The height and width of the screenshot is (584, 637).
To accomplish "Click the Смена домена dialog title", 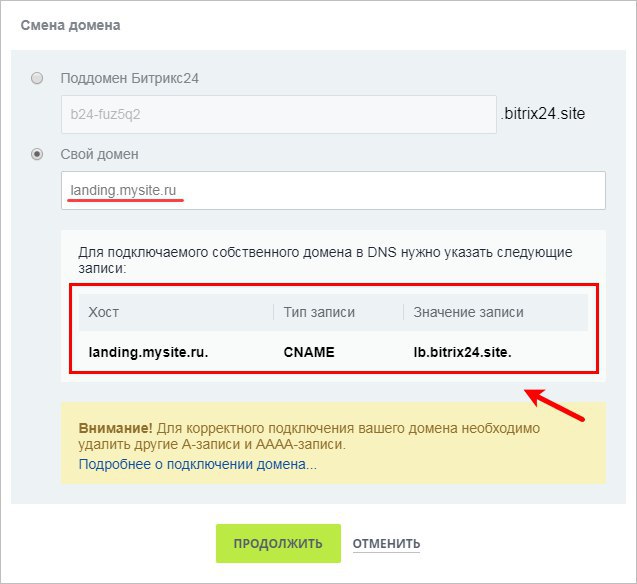I will (70, 25).
